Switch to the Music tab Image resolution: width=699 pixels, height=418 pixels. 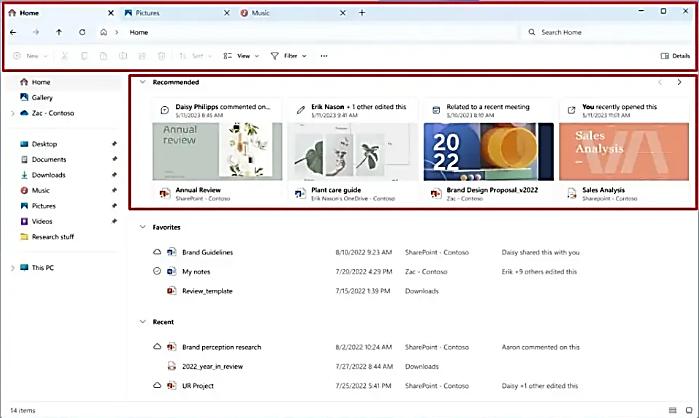(x=260, y=13)
